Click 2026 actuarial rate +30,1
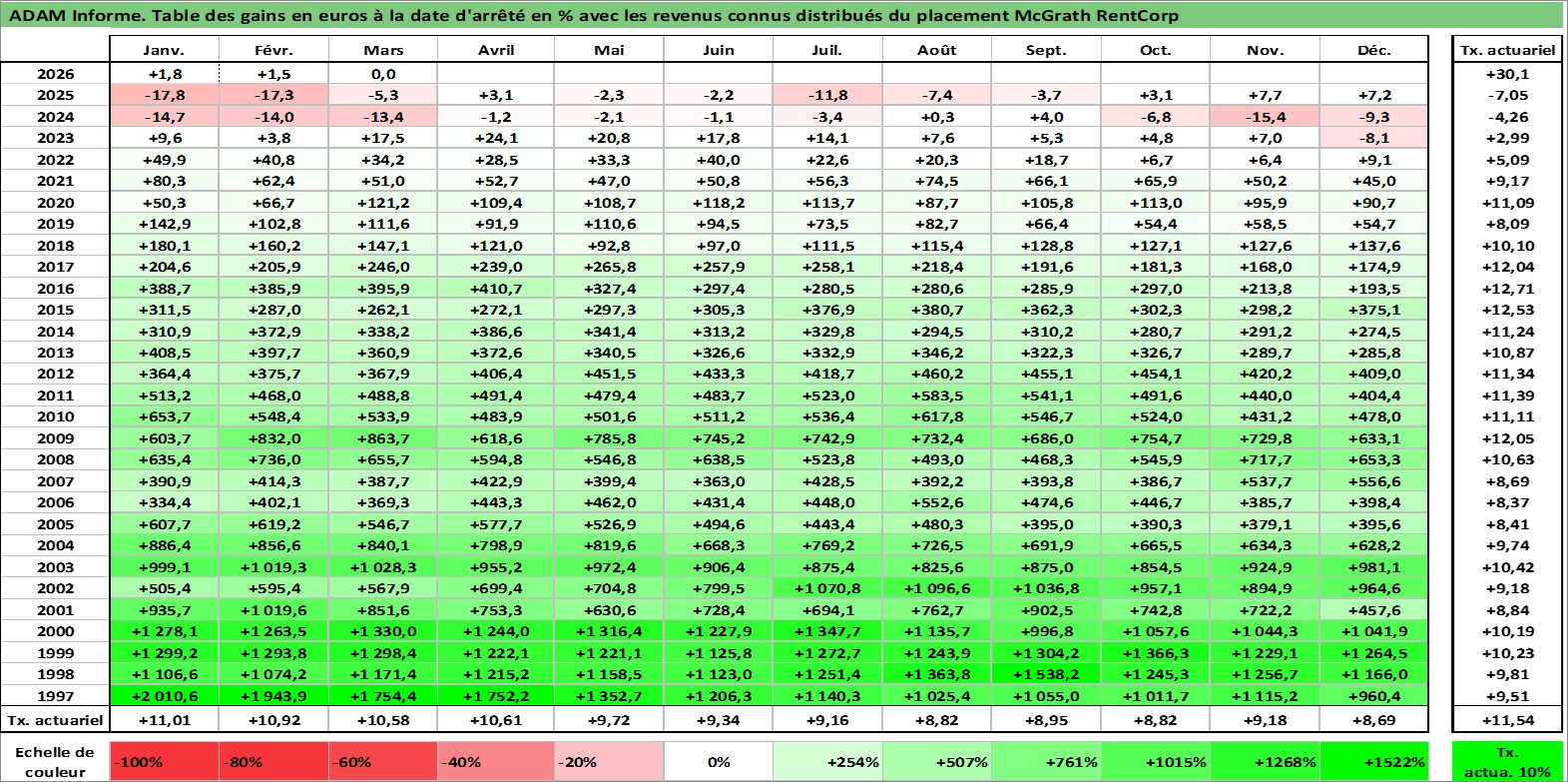The width and height of the screenshot is (1568, 782). coord(1507,74)
